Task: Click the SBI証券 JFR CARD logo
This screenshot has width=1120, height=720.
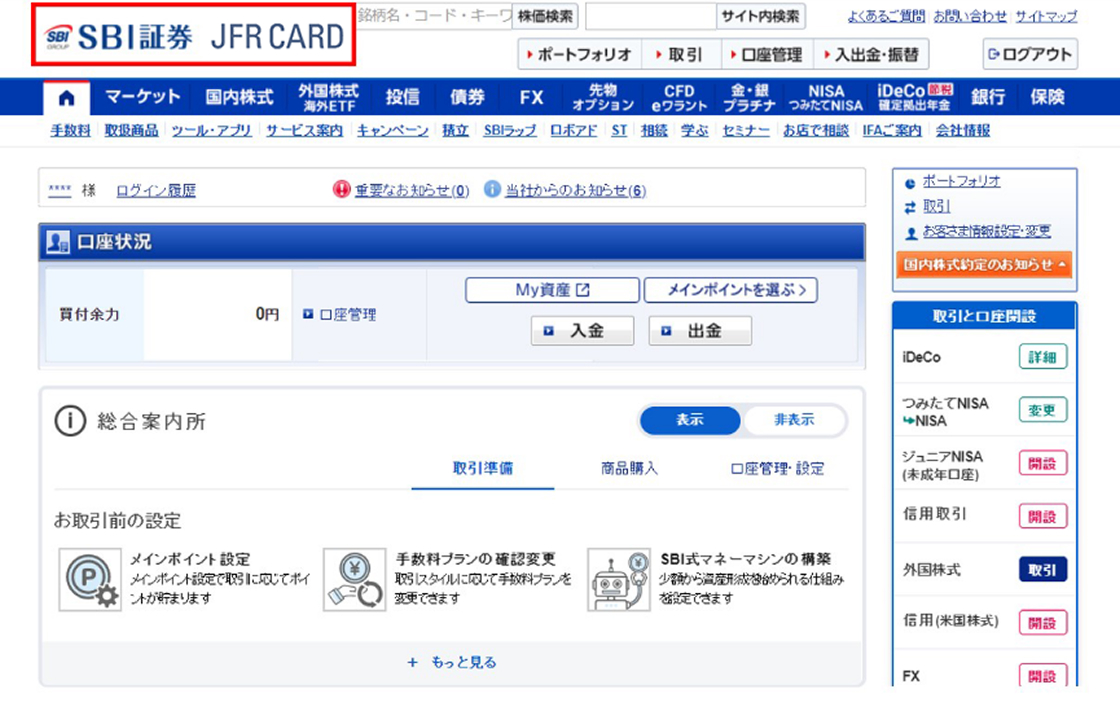Action: click(x=194, y=37)
